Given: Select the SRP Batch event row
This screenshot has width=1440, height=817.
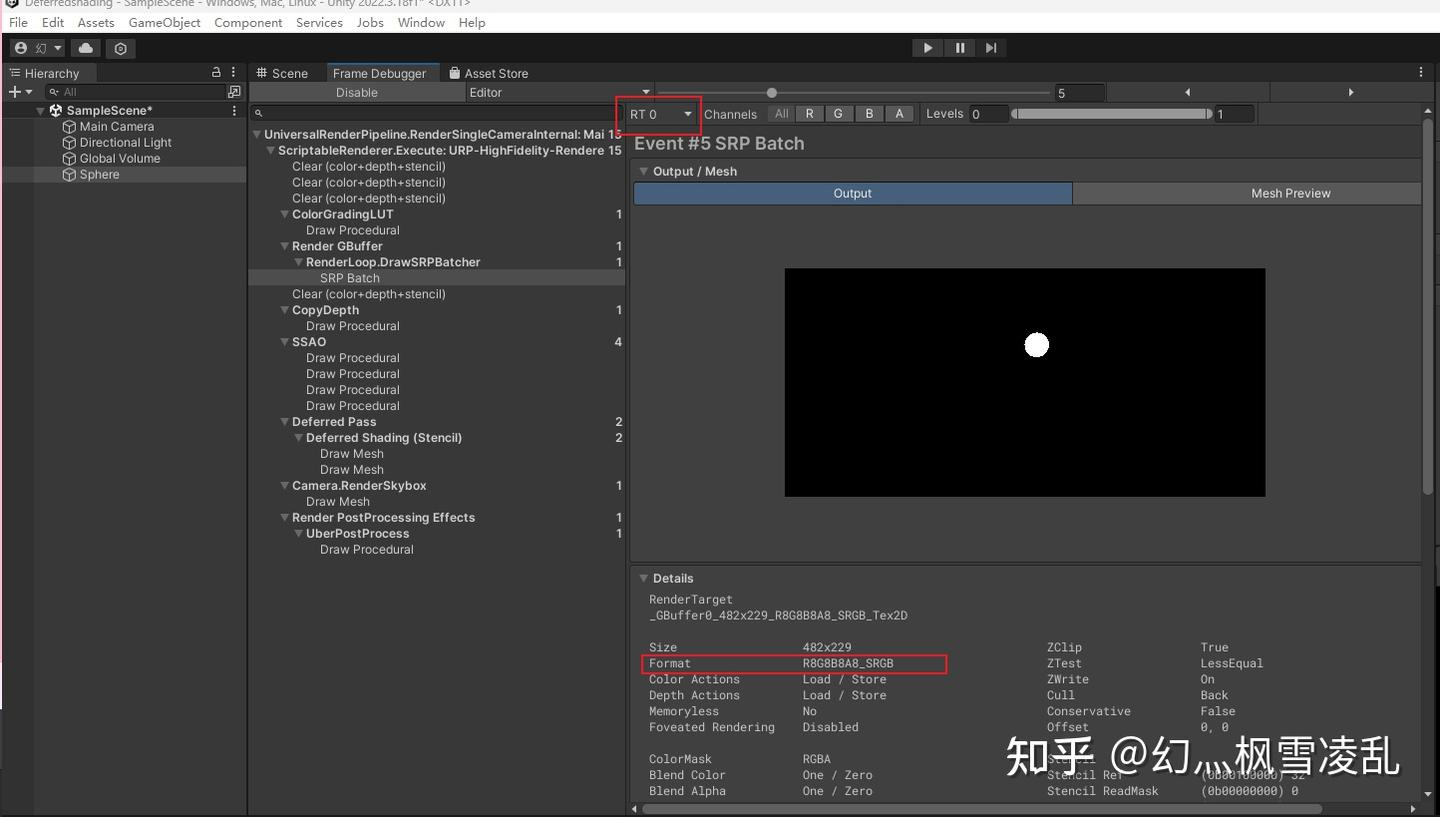Looking at the screenshot, I should pyautogui.click(x=437, y=278).
